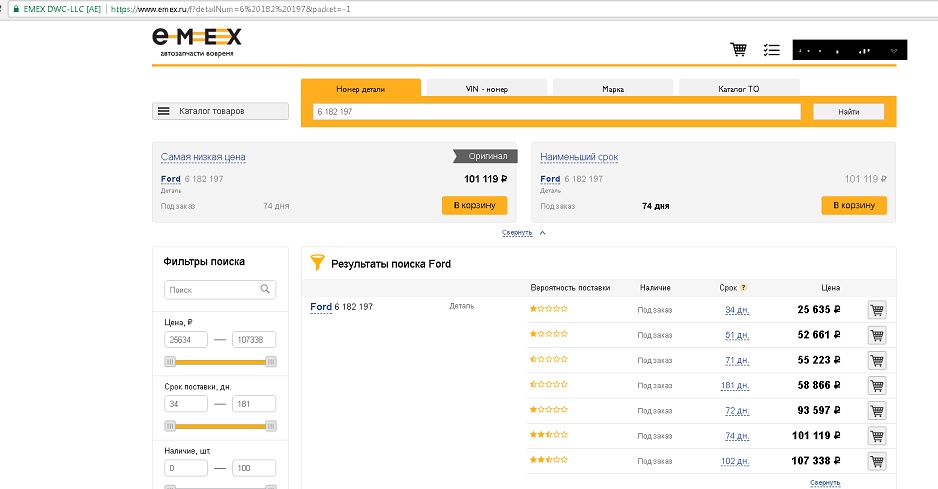Click the maximum Наличие quantity field 100
The height and width of the screenshot is (489, 938).
(254, 468)
